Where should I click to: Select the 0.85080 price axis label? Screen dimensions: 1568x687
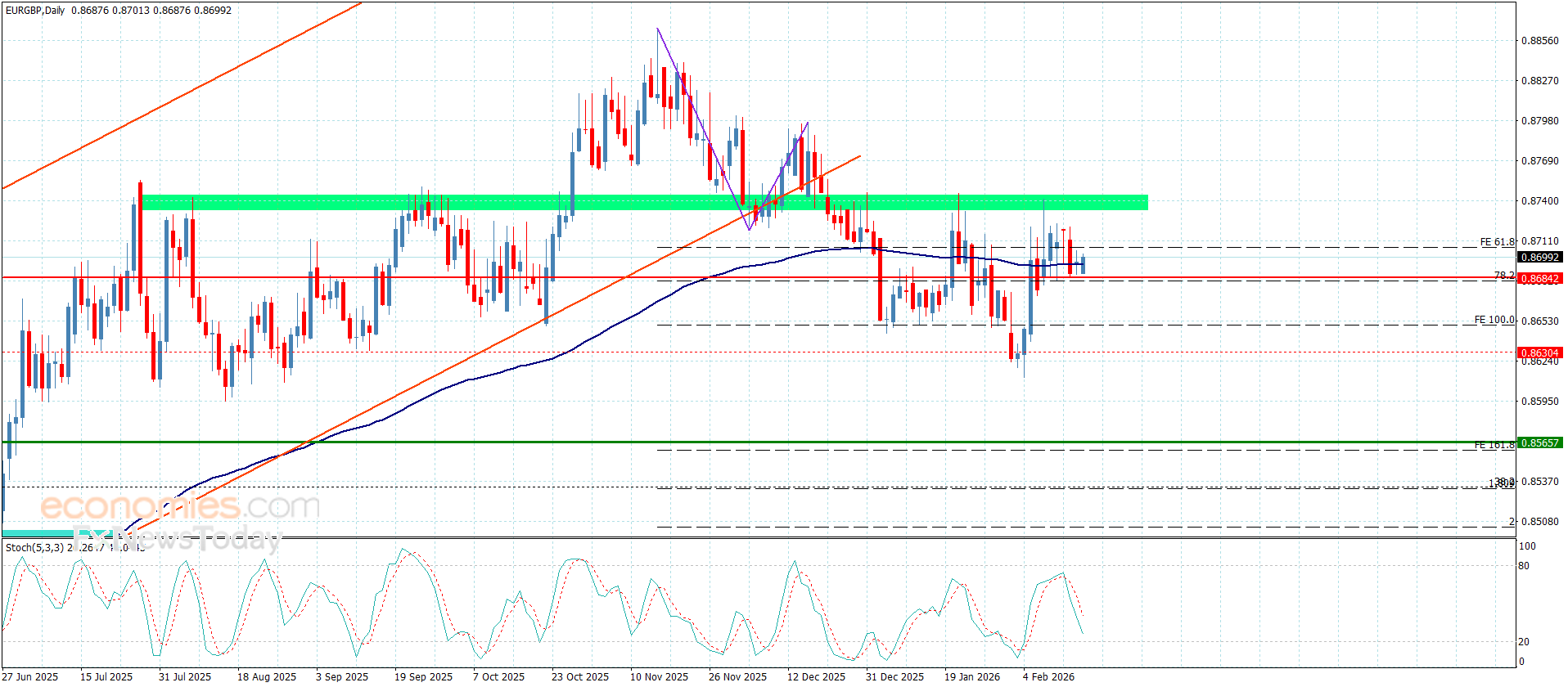1539,522
